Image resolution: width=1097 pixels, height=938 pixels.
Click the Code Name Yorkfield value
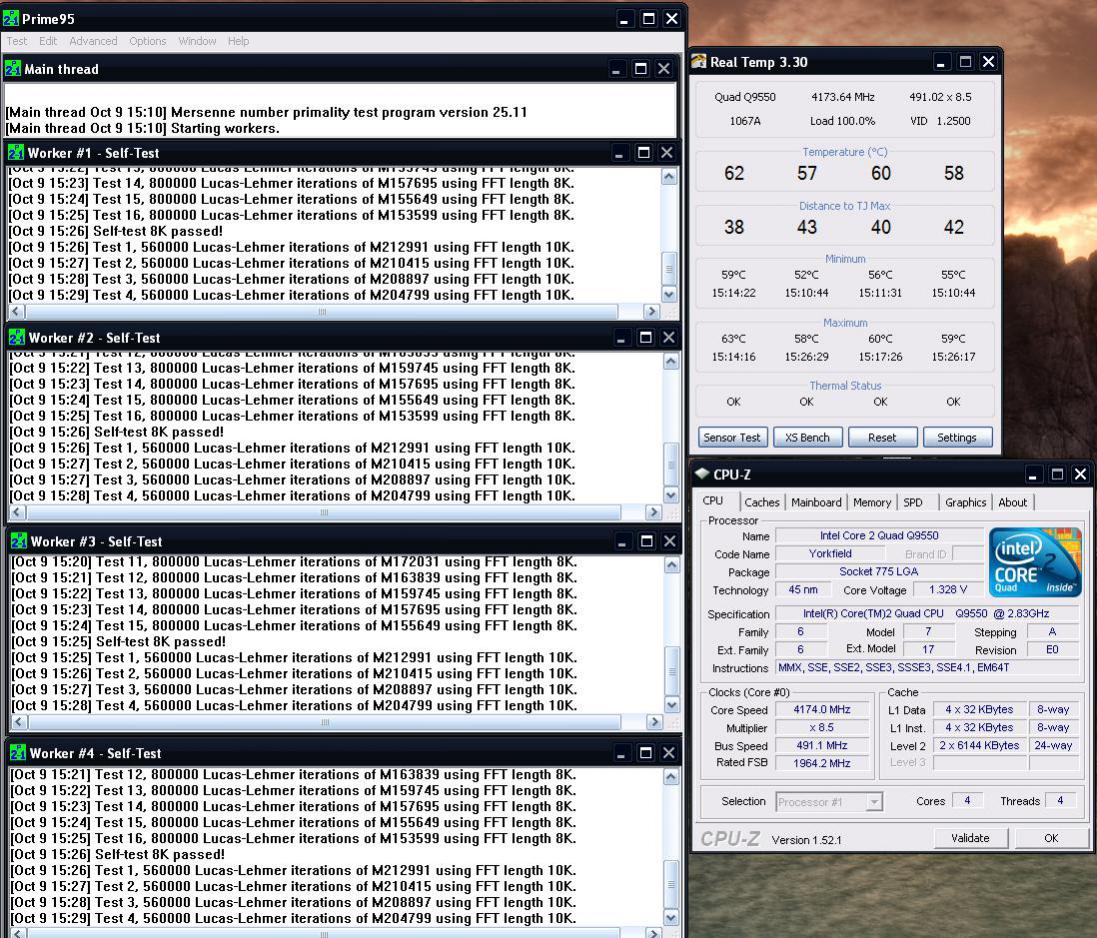click(830, 553)
